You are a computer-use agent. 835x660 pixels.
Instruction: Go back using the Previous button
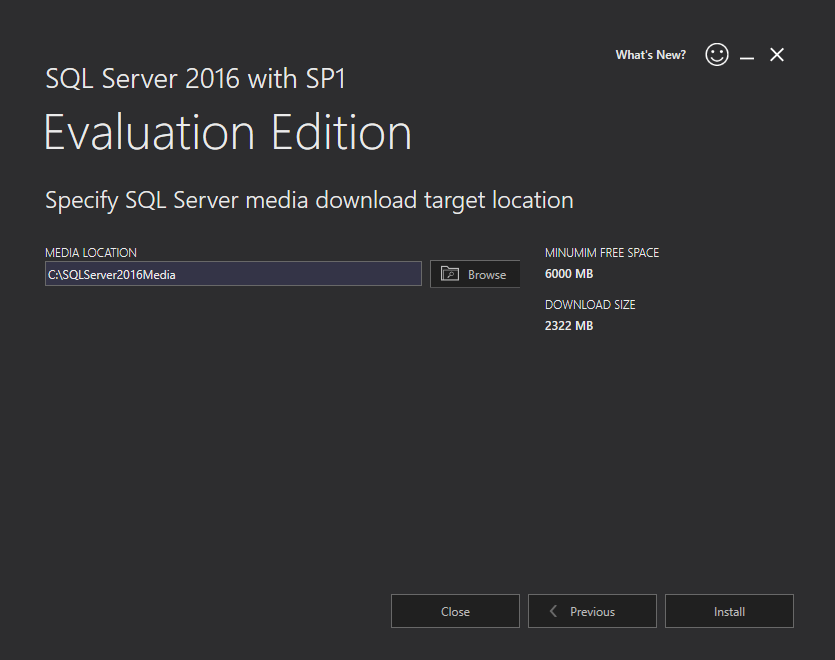coord(592,611)
